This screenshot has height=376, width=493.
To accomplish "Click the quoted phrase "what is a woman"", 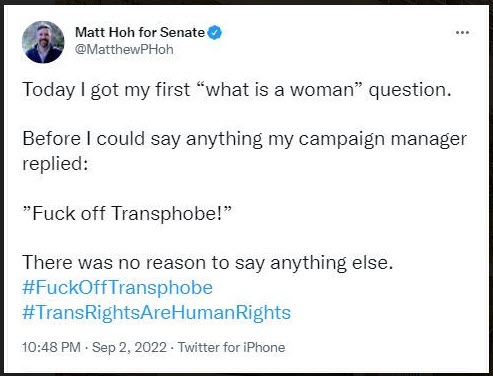I will pos(279,90).
